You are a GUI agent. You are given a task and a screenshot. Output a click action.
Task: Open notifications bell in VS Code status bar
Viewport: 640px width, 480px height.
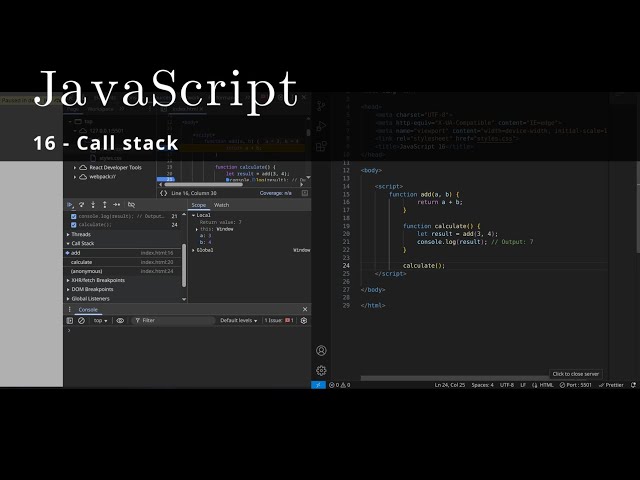tap(633, 385)
